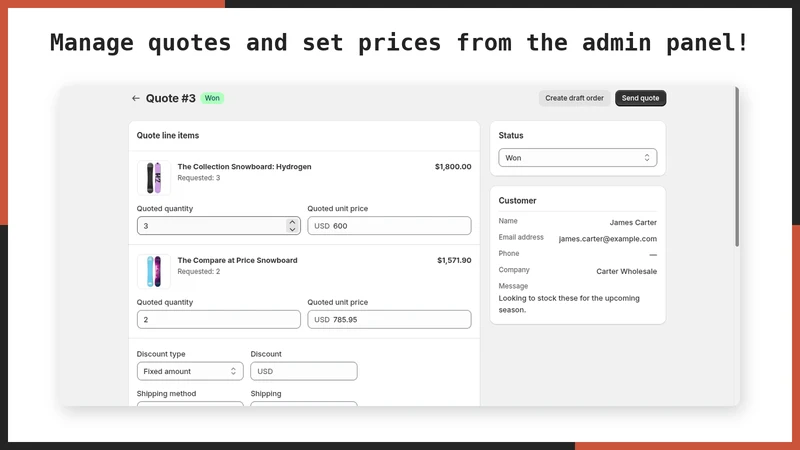Click The Collection Snowboard: Hydrogen title
Screen dimensions: 800x450
click(244, 166)
